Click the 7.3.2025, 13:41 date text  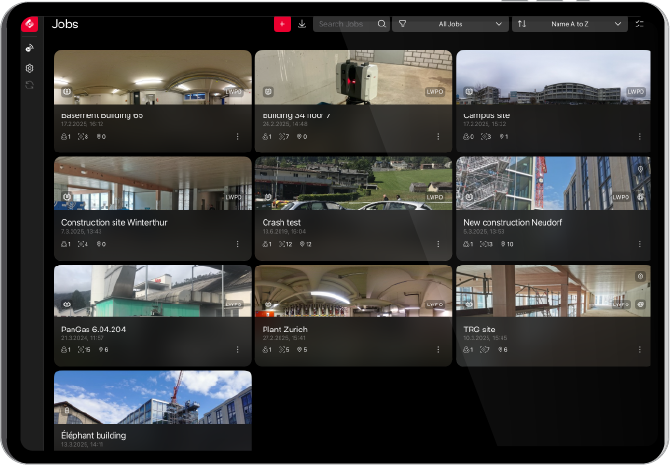(x=81, y=232)
